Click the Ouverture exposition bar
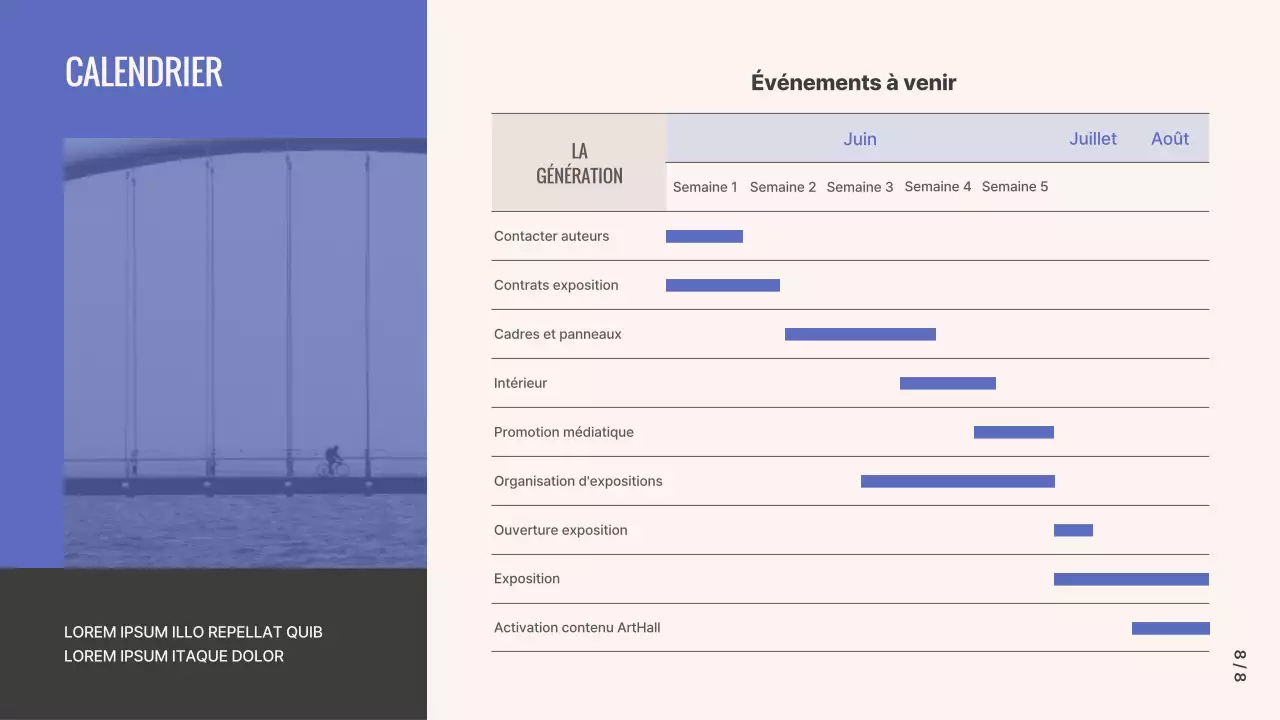Viewport: 1280px width, 720px height. (x=1073, y=529)
